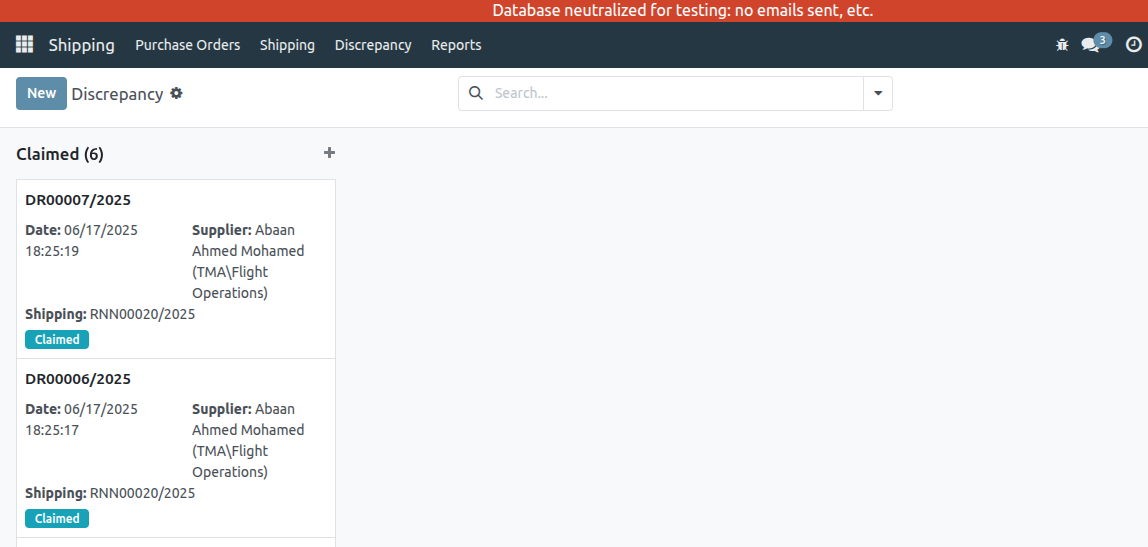Screen dimensions: 1148x547
Task: Click Claimed status badge on DR00006/2025
Action: click(x=57, y=519)
